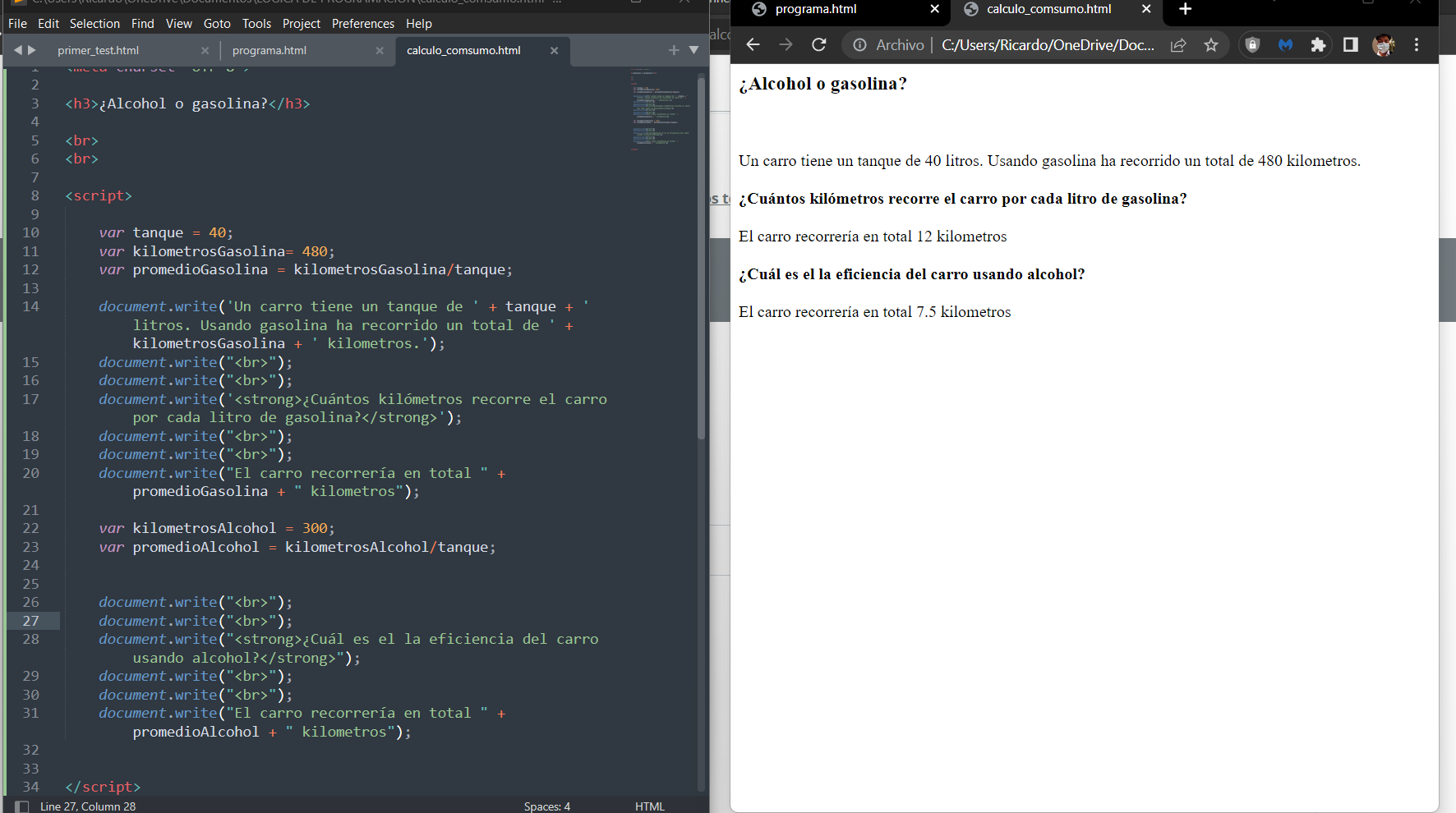This screenshot has width=1456, height=813.
Task: Go to next tab with right arrow
Action: (x=32, y=50)
